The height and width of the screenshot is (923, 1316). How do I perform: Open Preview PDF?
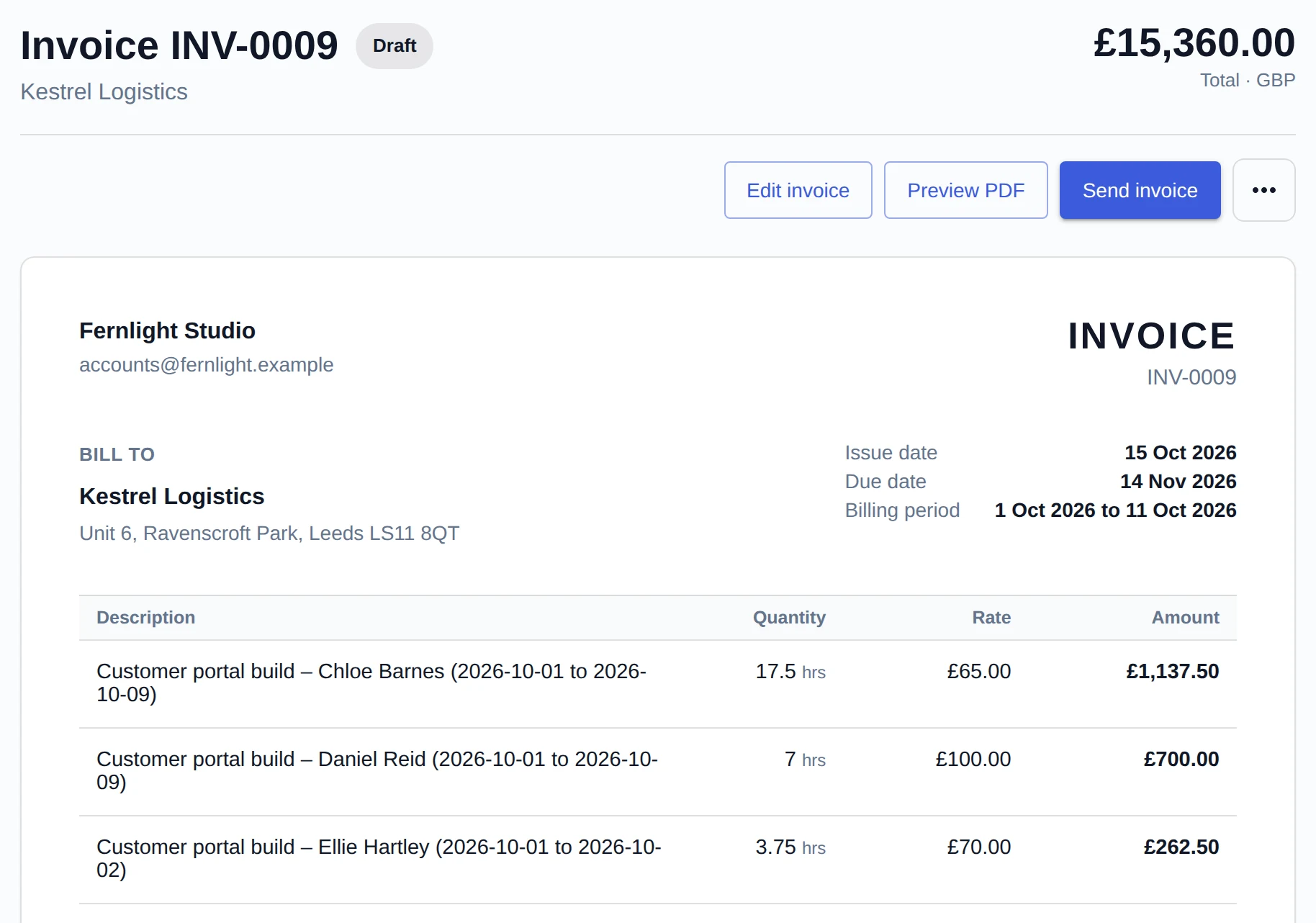pos(965,190)
